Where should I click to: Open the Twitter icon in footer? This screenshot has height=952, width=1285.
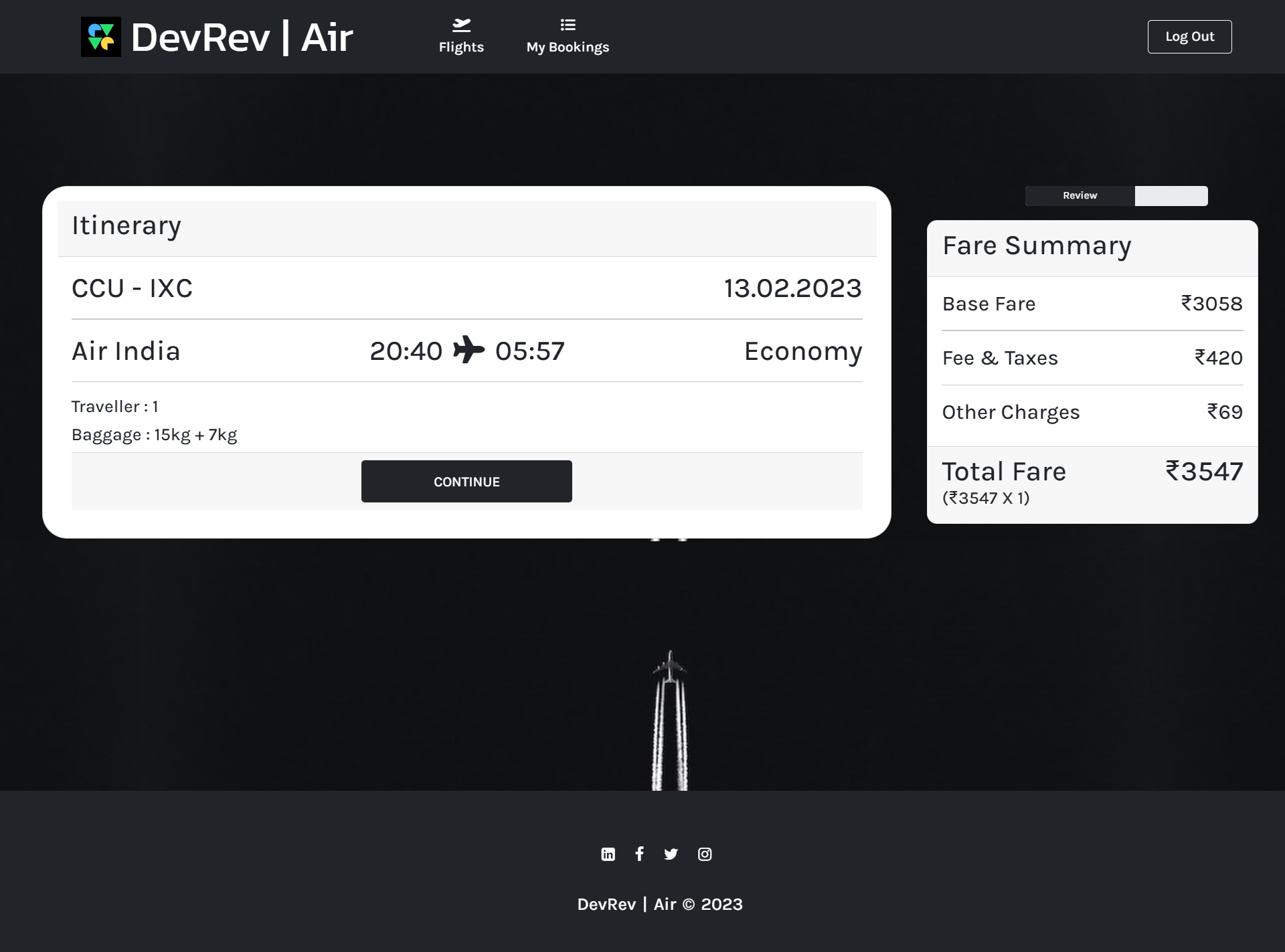671,854
